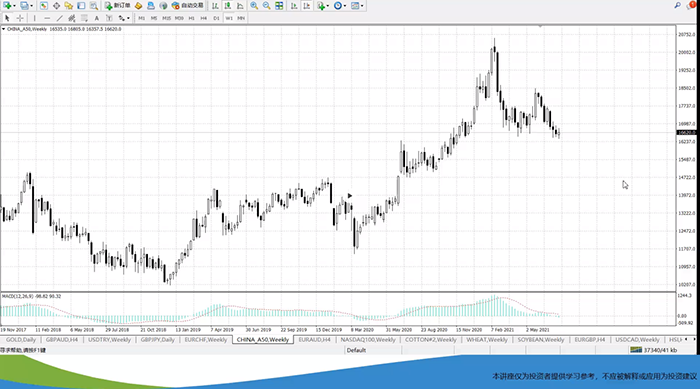This screenshot has width=700, height=389.
Task: Click the current price level marker
Action: pyautogui.click(x=686, y=133)
